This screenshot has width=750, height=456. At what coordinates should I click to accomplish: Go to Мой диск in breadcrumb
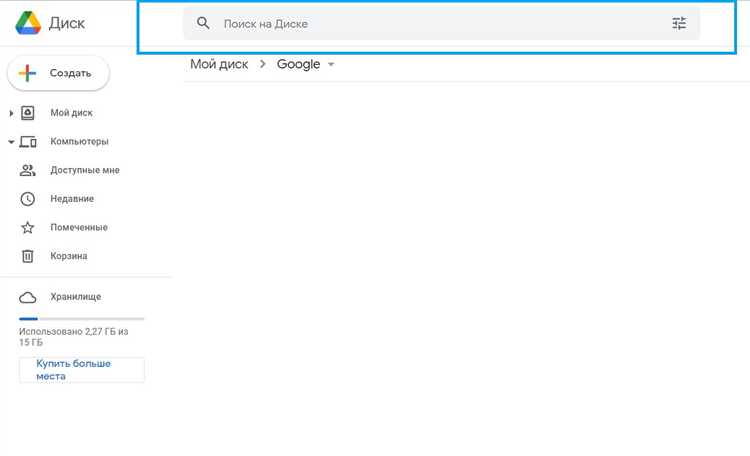point(219,64)
